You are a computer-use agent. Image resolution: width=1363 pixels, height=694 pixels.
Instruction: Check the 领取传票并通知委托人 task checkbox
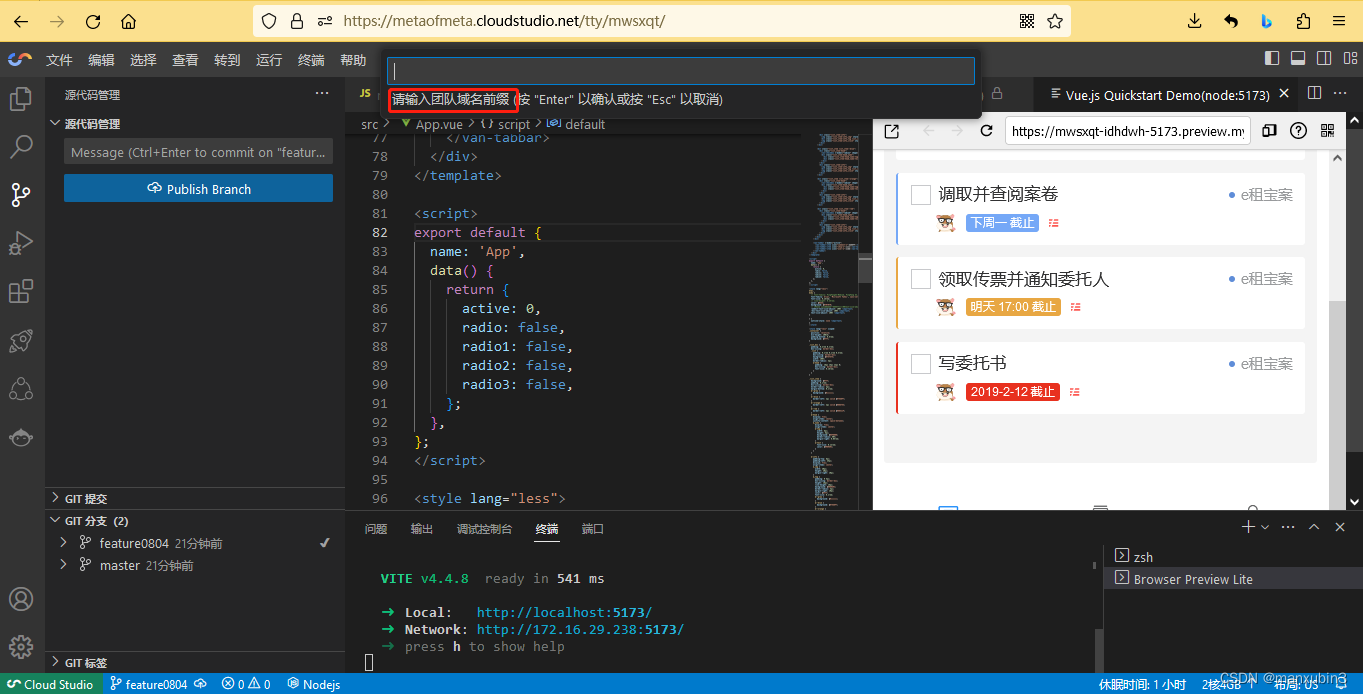[x=921, y=279]
